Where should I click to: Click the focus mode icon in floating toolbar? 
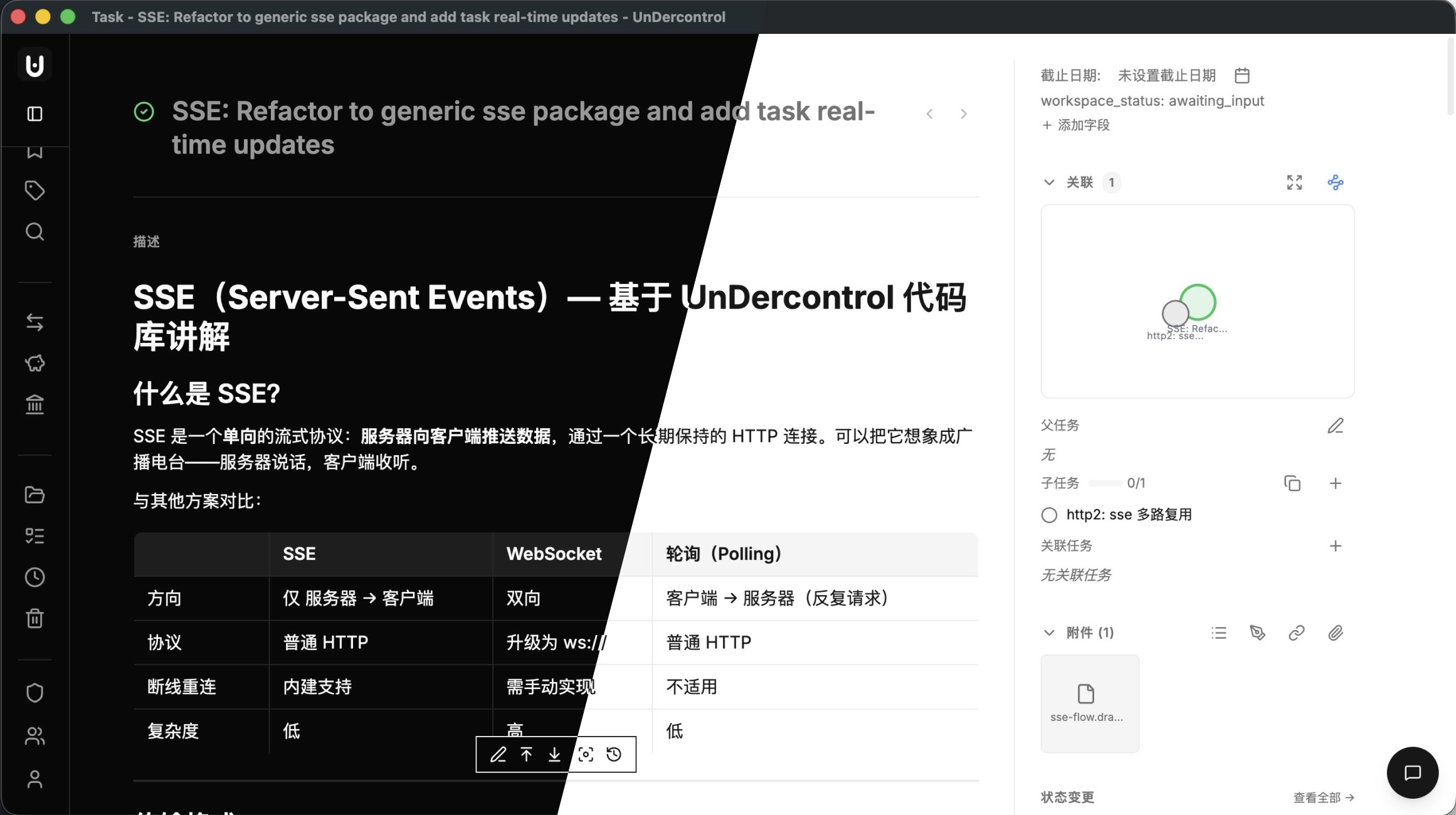tap(586, 754)
